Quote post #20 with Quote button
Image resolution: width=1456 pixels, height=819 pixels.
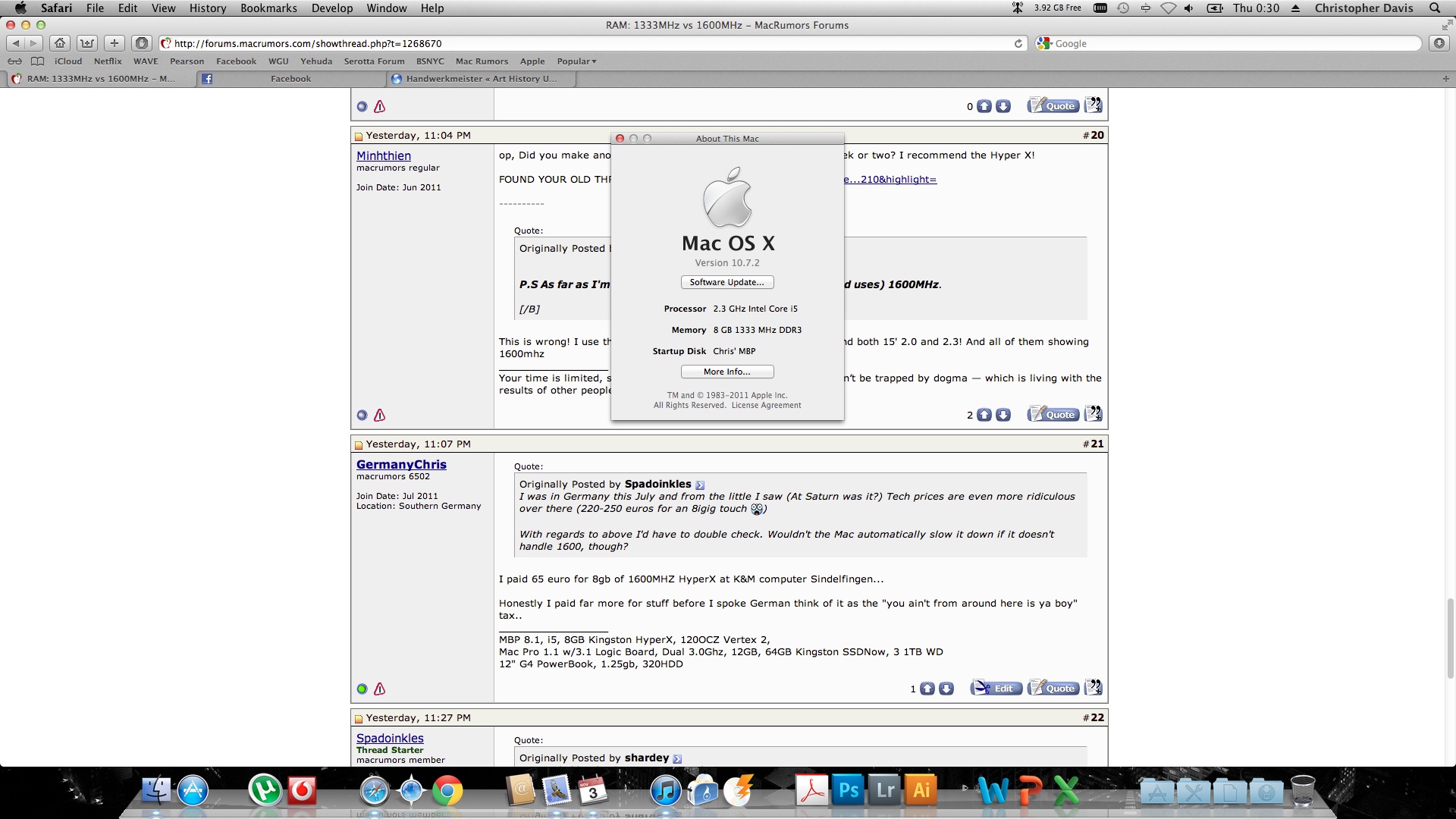pyautogui.click(x=1053, y=414)
